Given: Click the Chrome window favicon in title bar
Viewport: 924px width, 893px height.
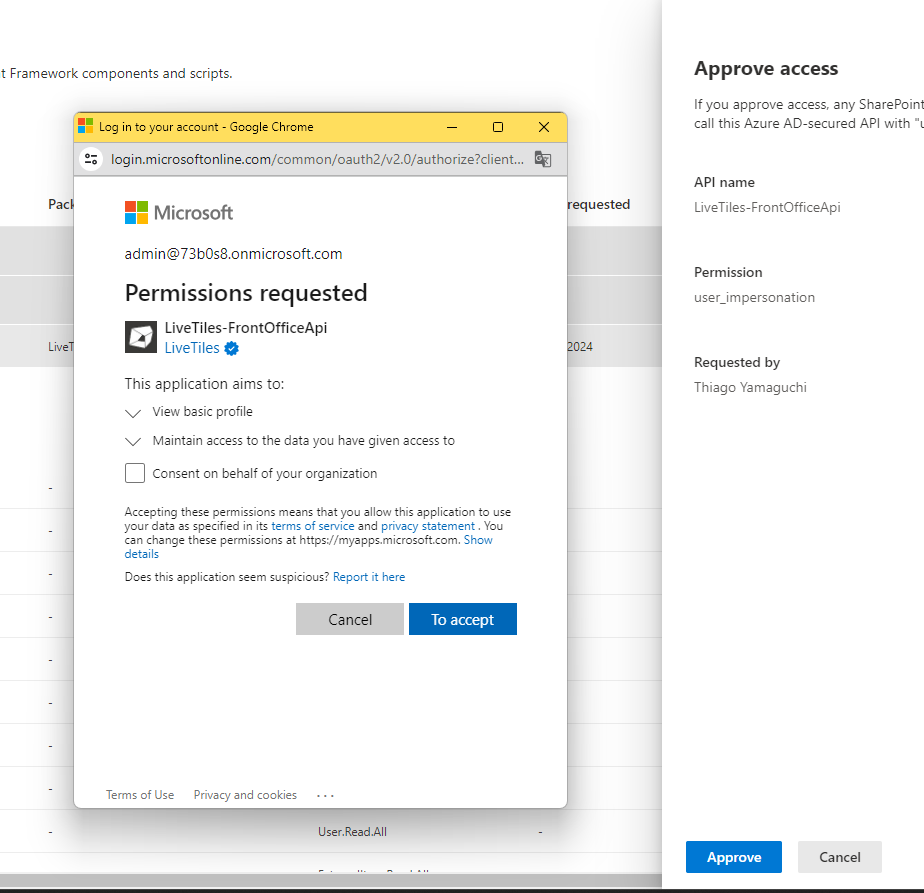Looking at the screenshot, I should pyautogui.click(x=85, y=126).
